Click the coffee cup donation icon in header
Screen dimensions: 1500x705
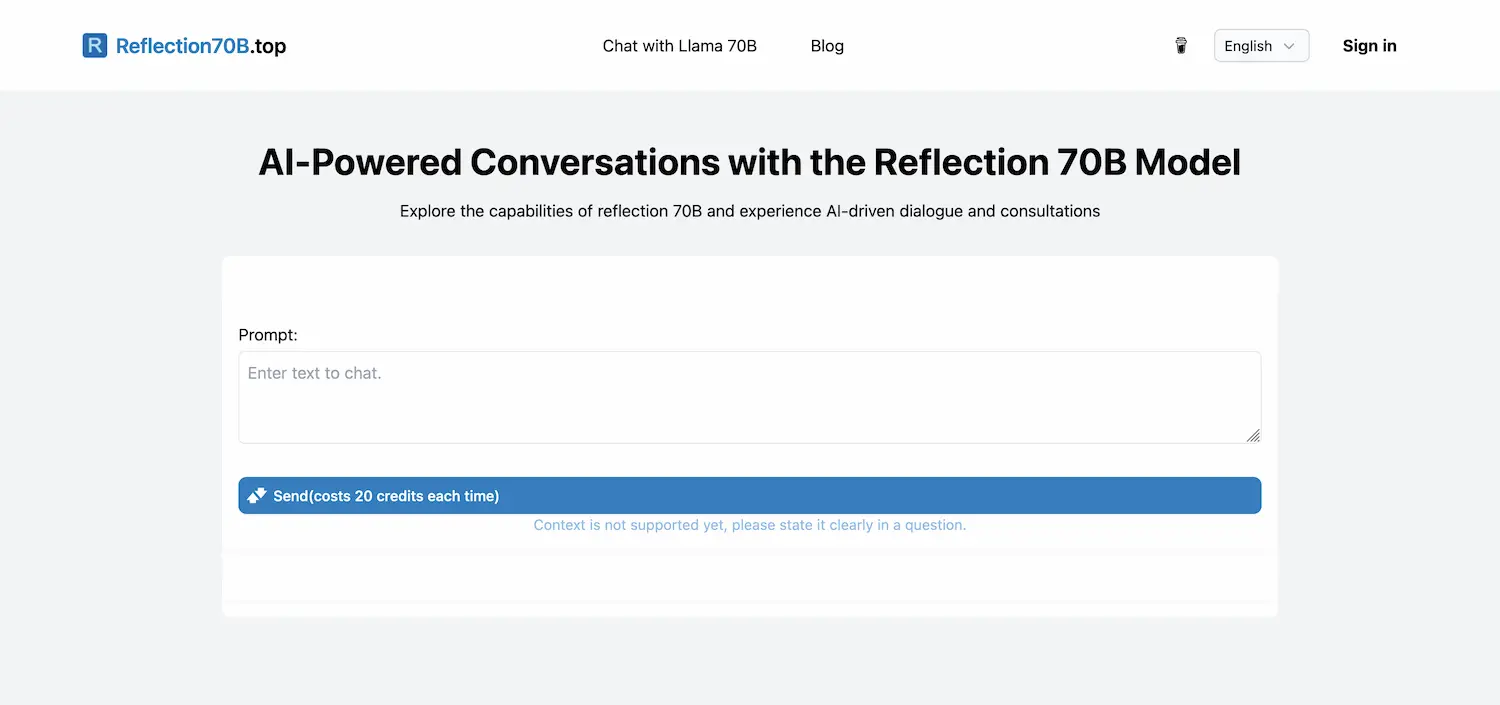coord(1180,45)
